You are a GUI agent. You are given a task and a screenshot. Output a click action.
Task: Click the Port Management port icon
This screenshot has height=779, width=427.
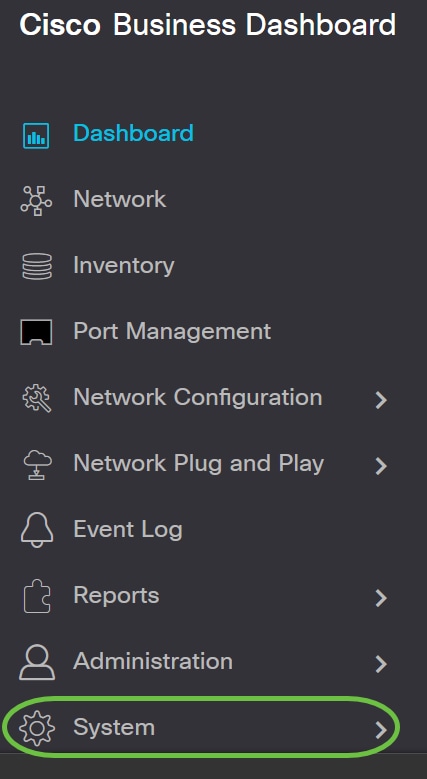(36, 332)
